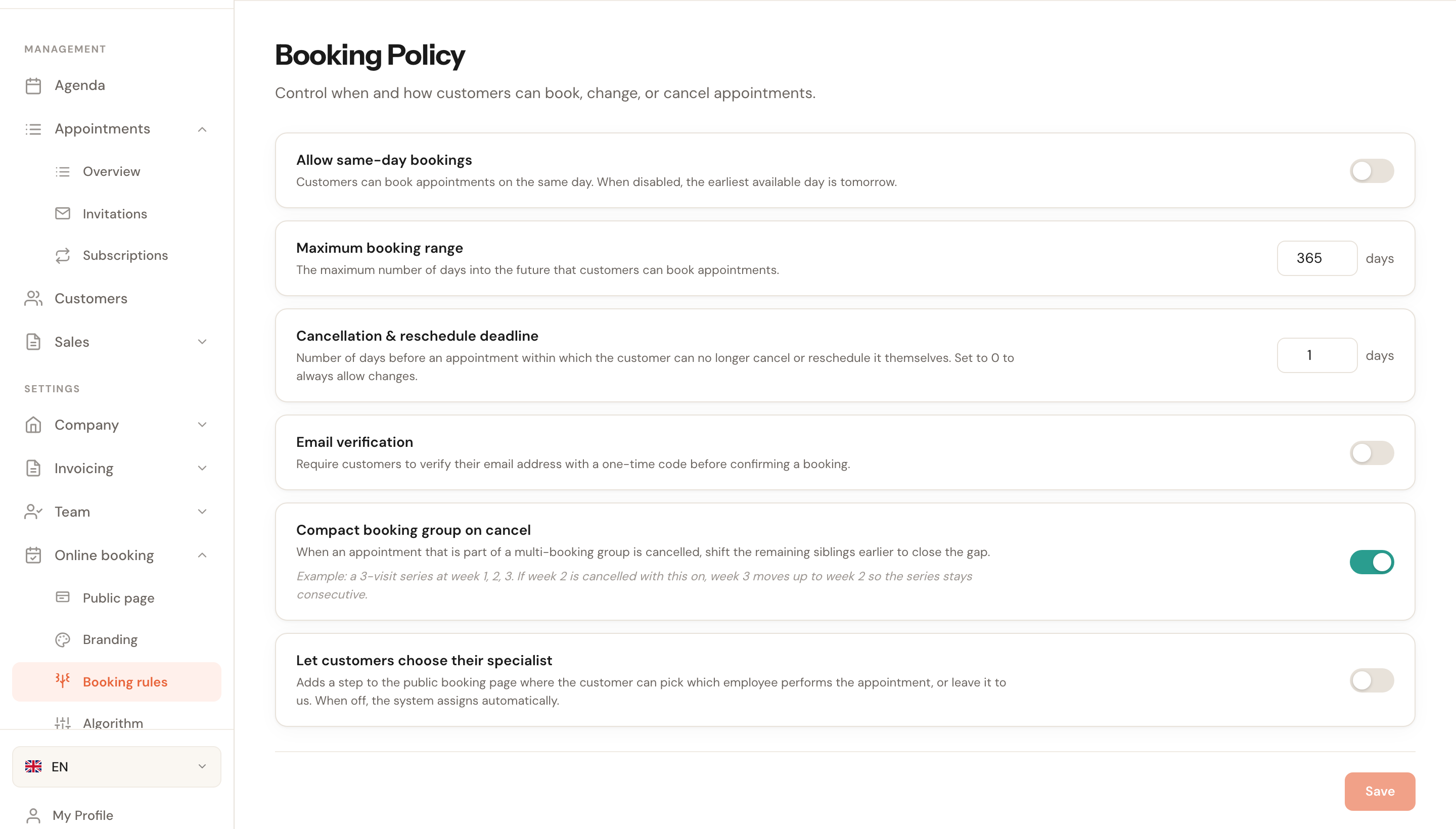Click the SETTINGS section label
Viewport: 1456px width, 829px height.
(52, 389)
